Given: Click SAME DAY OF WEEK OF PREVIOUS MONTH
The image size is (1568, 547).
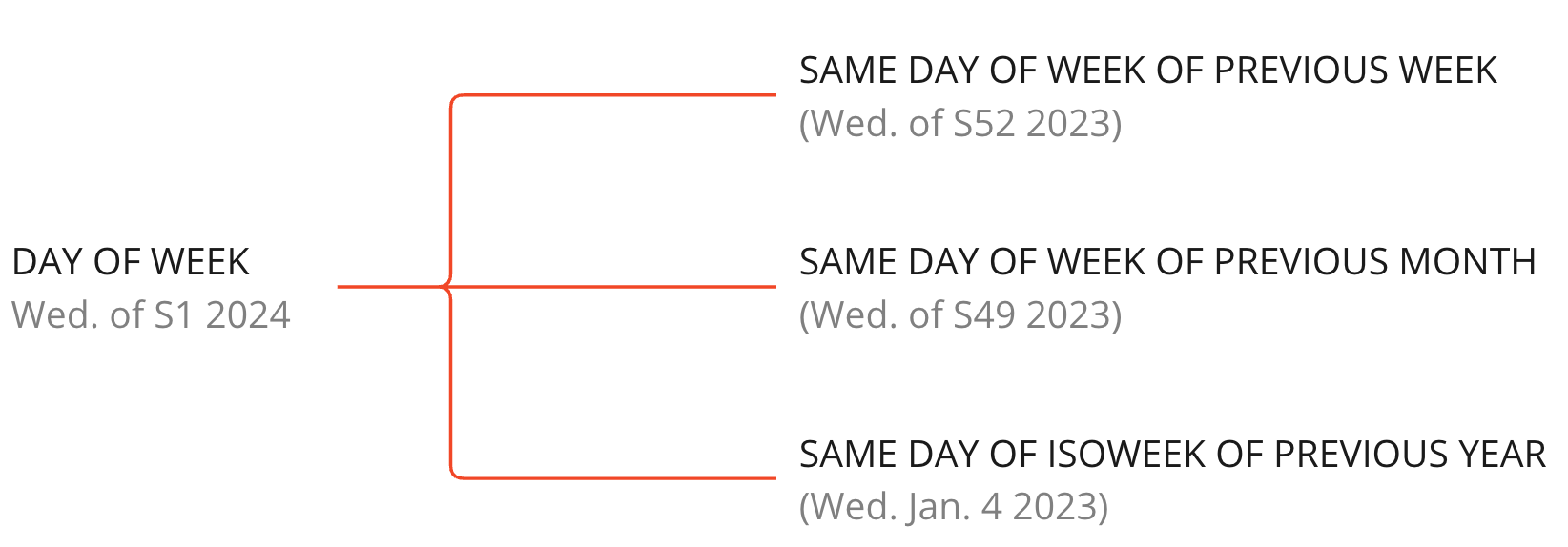Looking at the screenshot, I should coord(1167,262).
